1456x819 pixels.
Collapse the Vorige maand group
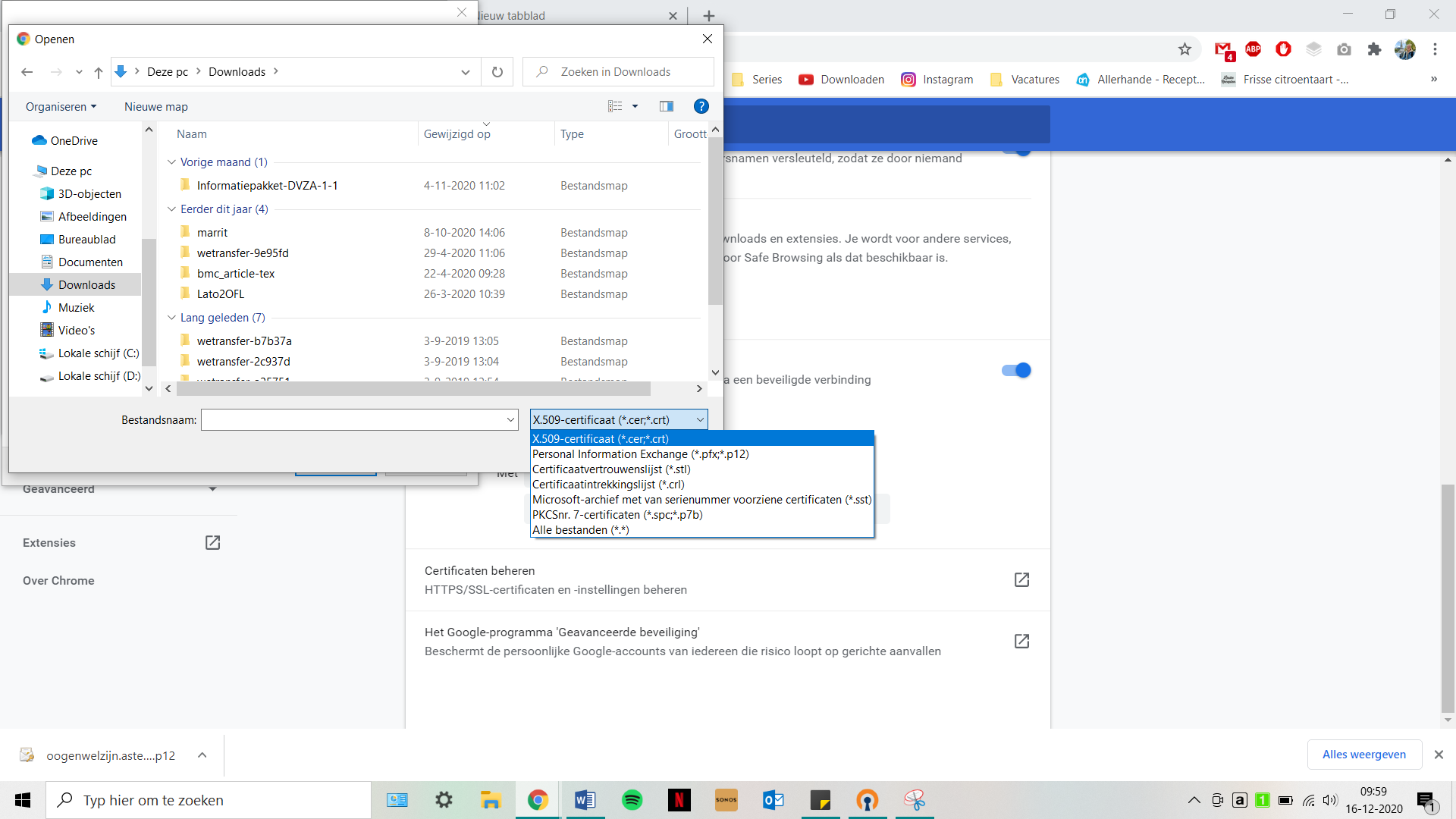tap(172, 162)
